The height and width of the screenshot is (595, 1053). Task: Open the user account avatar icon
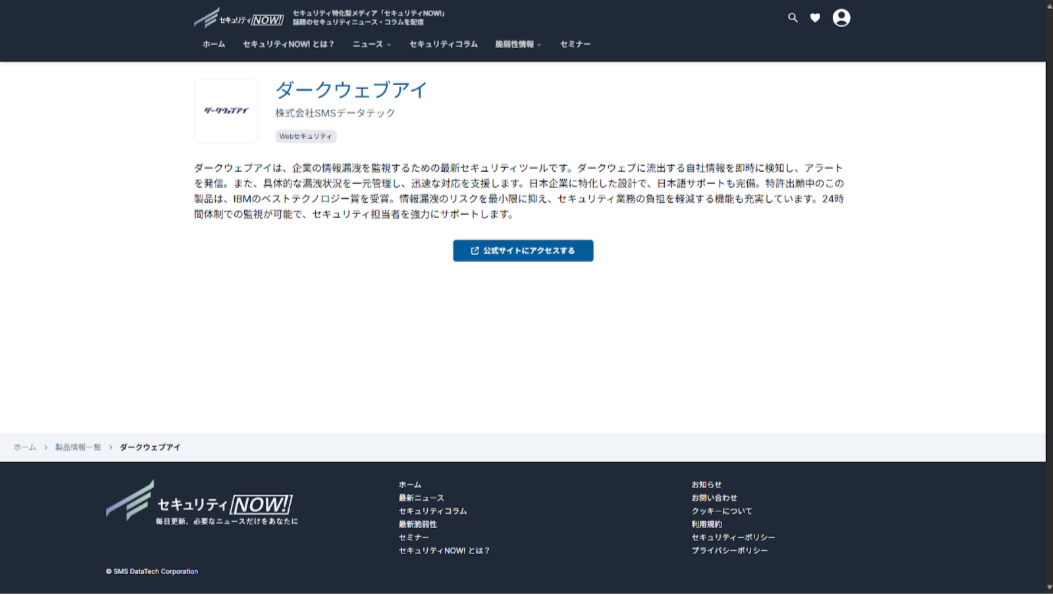841,18
